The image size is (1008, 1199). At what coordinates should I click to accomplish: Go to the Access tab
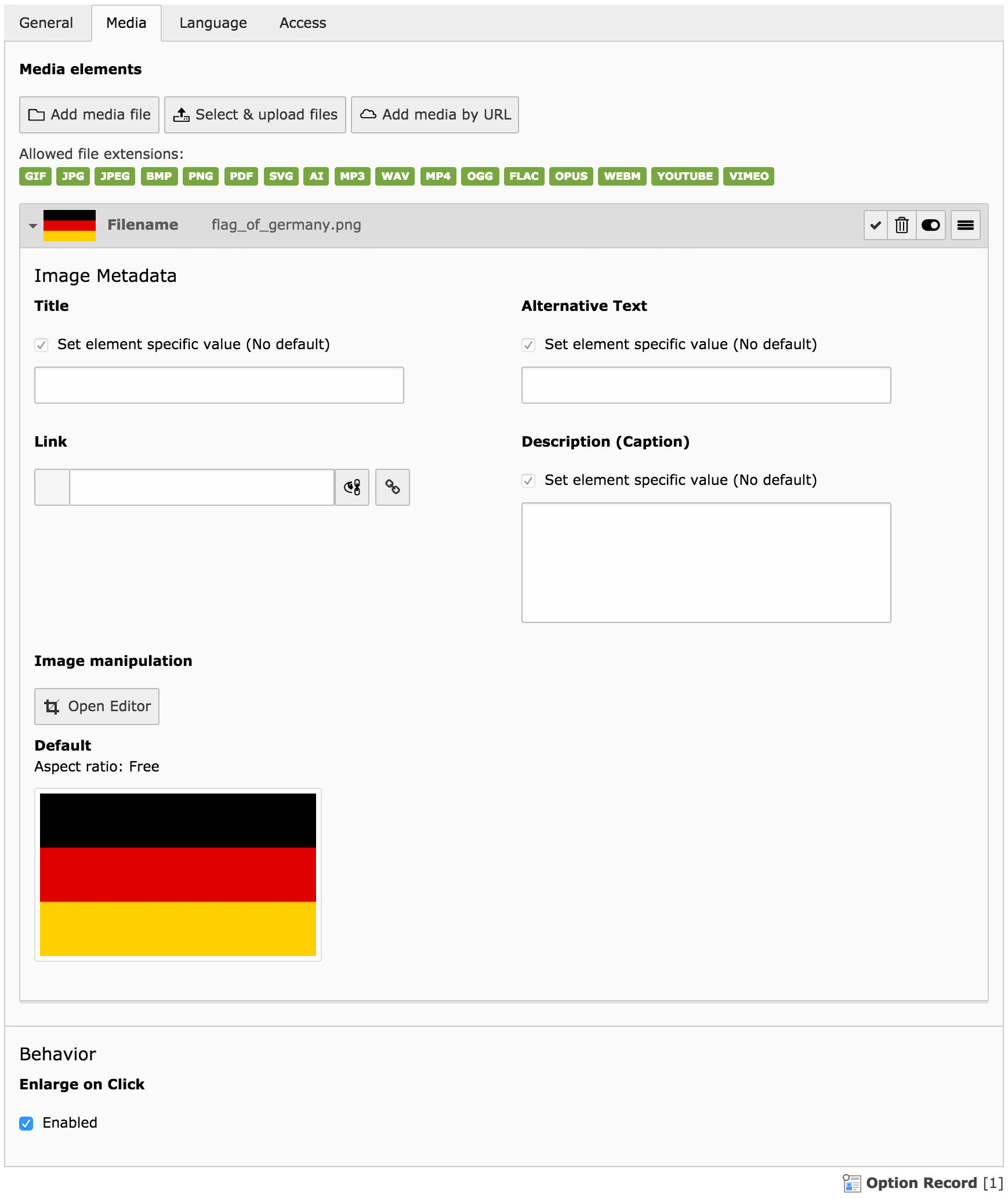pos(303,23)
